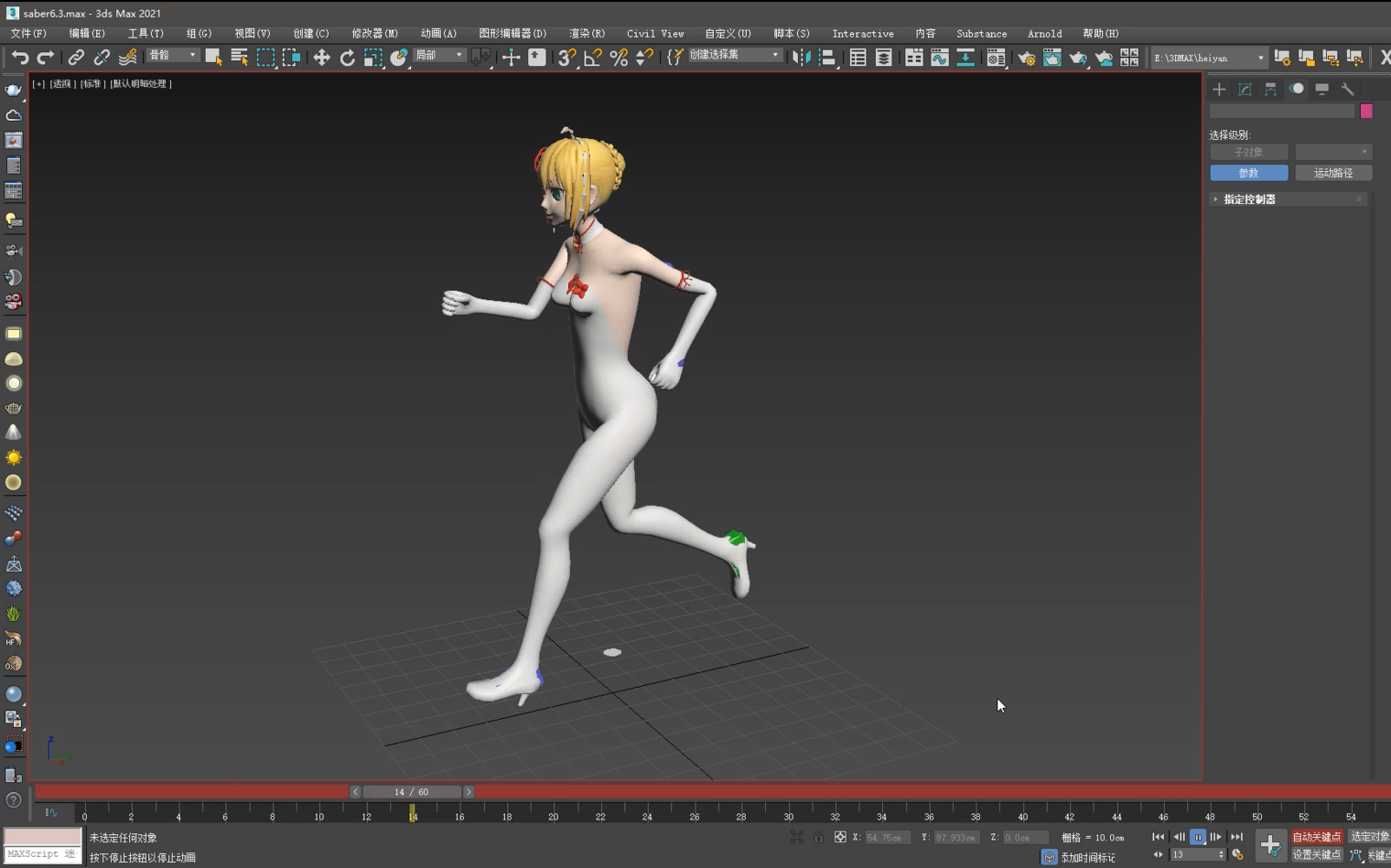Go to the end frame

coord(1236,837)
